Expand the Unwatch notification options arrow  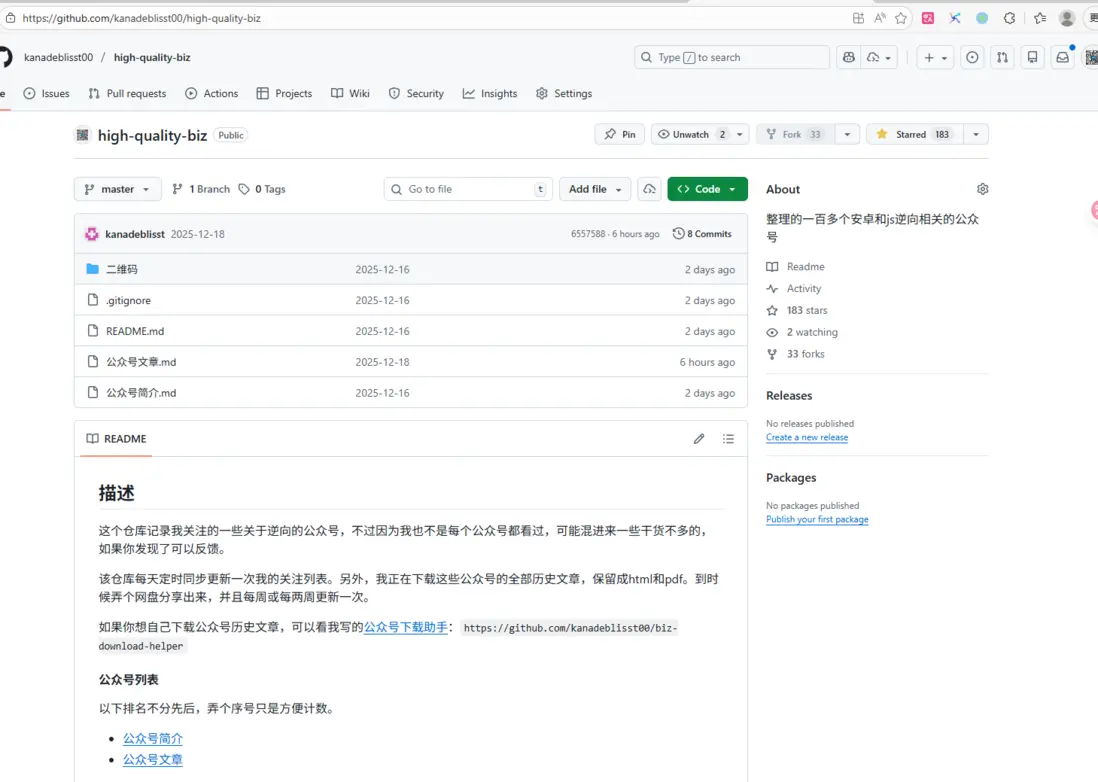pyautogui.click(x=740, y=134)
